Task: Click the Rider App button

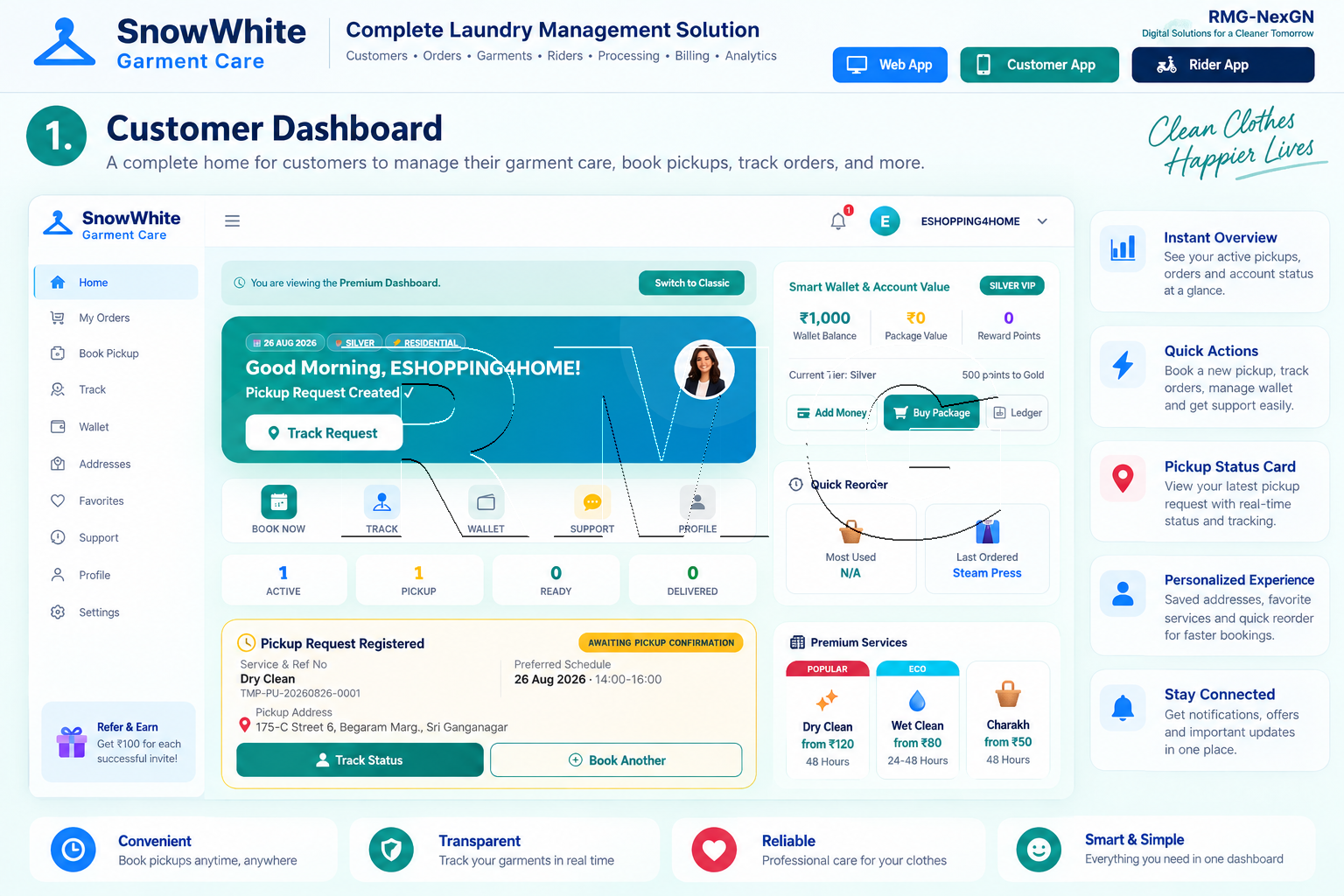Action: (1223, 65)
